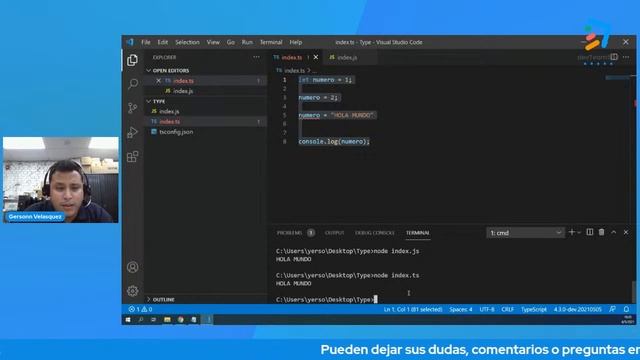Image resolution: width=640 pixels, height=360 pixels.
Task: Open the Go menu
Action: coord(231,42)
